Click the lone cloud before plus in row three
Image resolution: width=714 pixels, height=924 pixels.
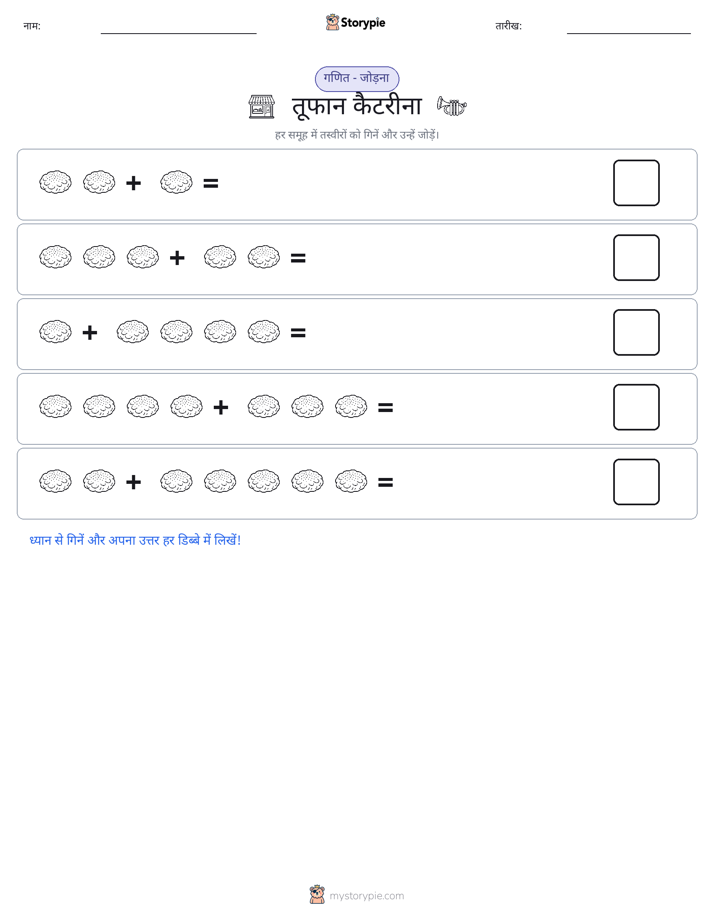pos(55,332)
